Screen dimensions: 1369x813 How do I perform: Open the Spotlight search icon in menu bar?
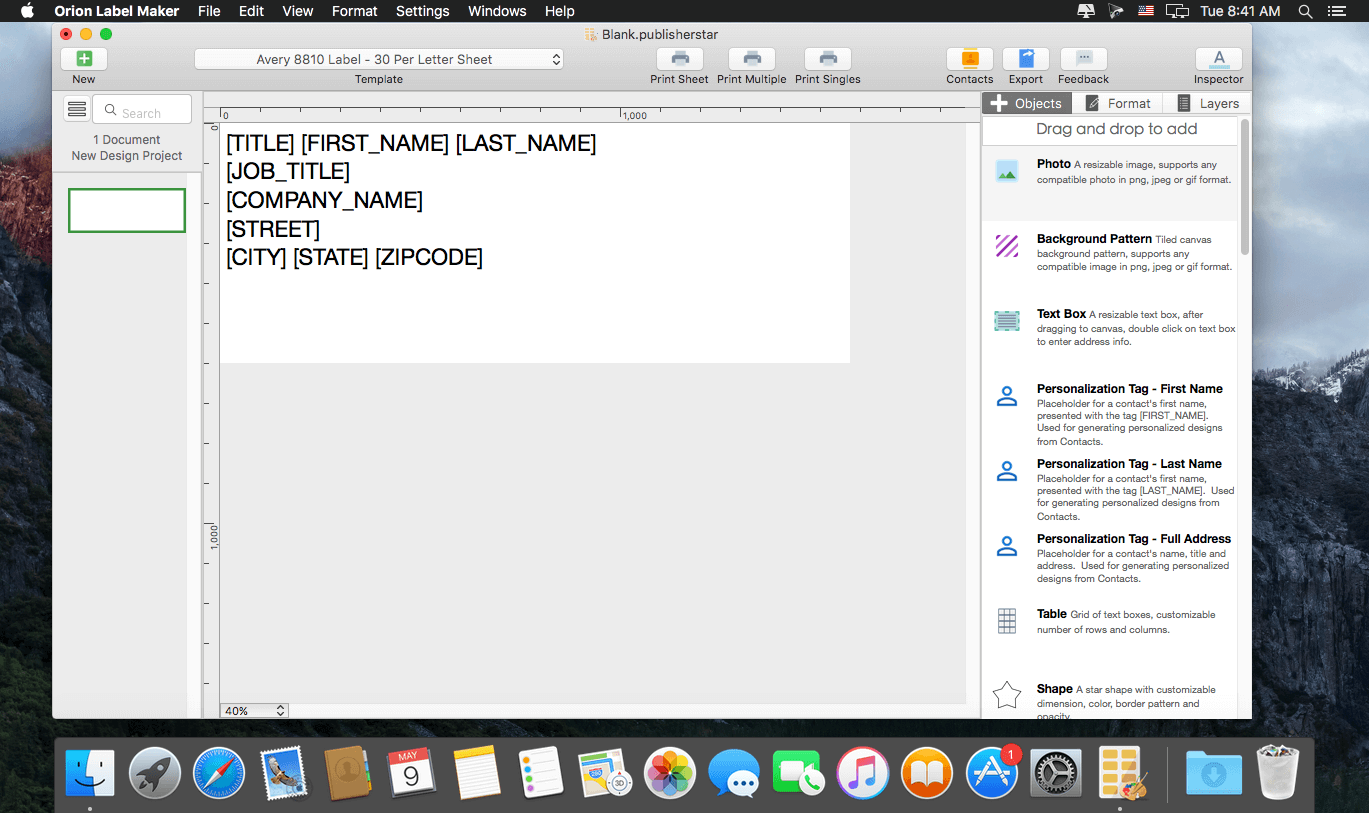pos(1305,11)
